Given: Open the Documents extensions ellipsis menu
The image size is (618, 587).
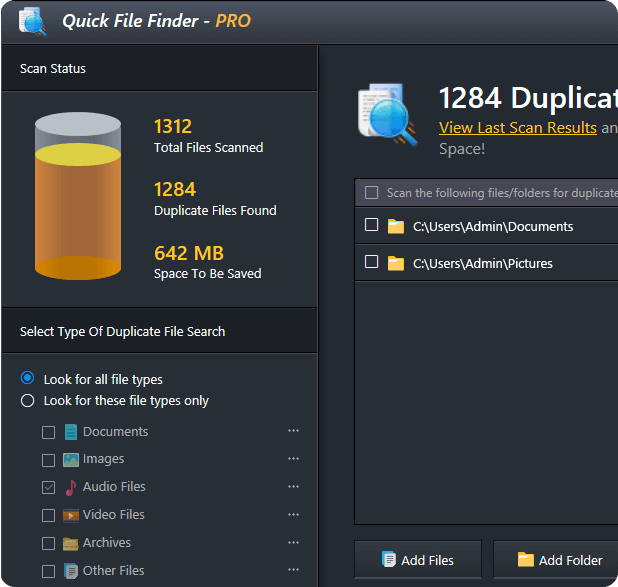Looking at the screenshot, I should (293, 431).
